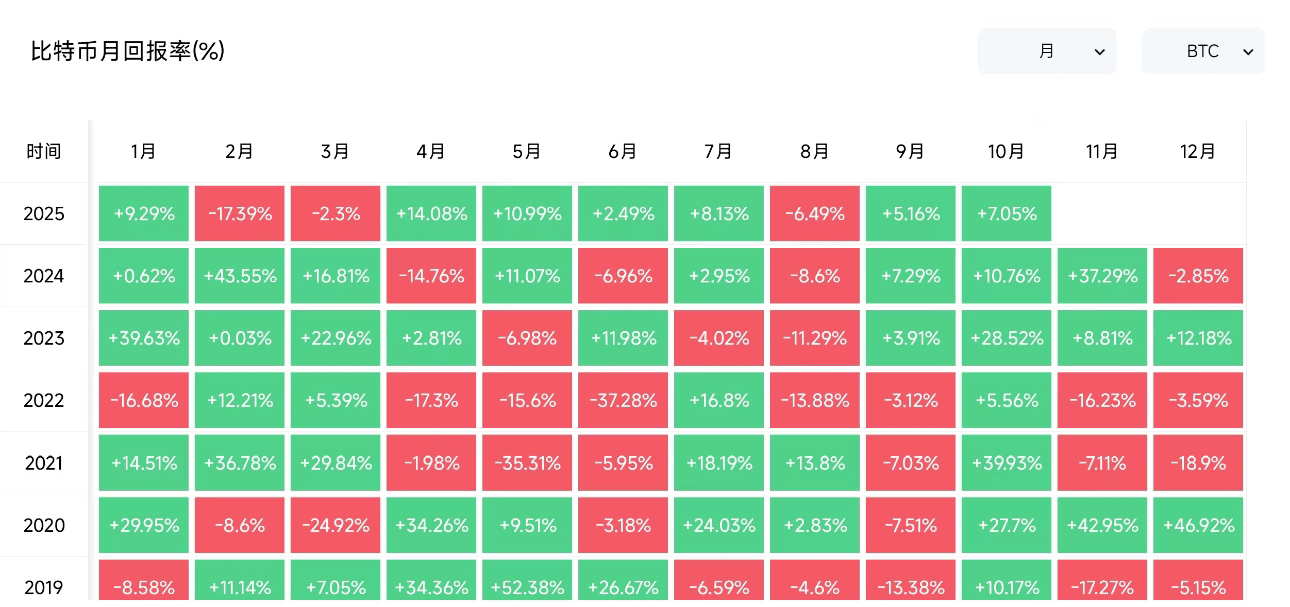Image resolution: width=1290 pixels, height=607 pixels.
Task: Select the 1月 column header
Action: [x=143, y=152]
